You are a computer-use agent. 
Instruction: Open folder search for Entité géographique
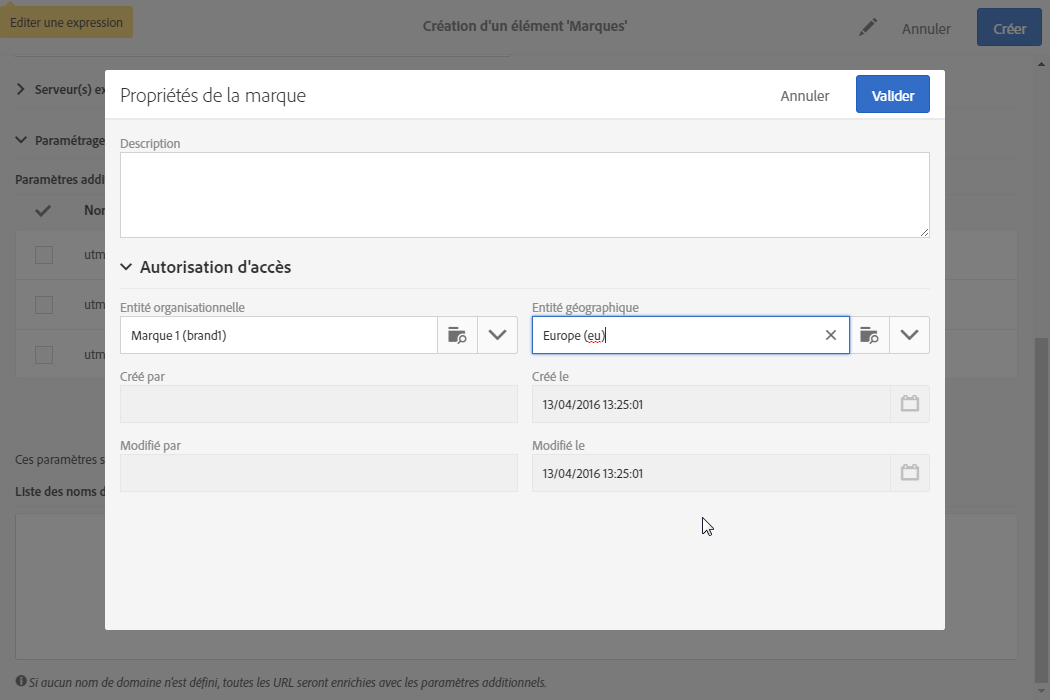point(869,336)
